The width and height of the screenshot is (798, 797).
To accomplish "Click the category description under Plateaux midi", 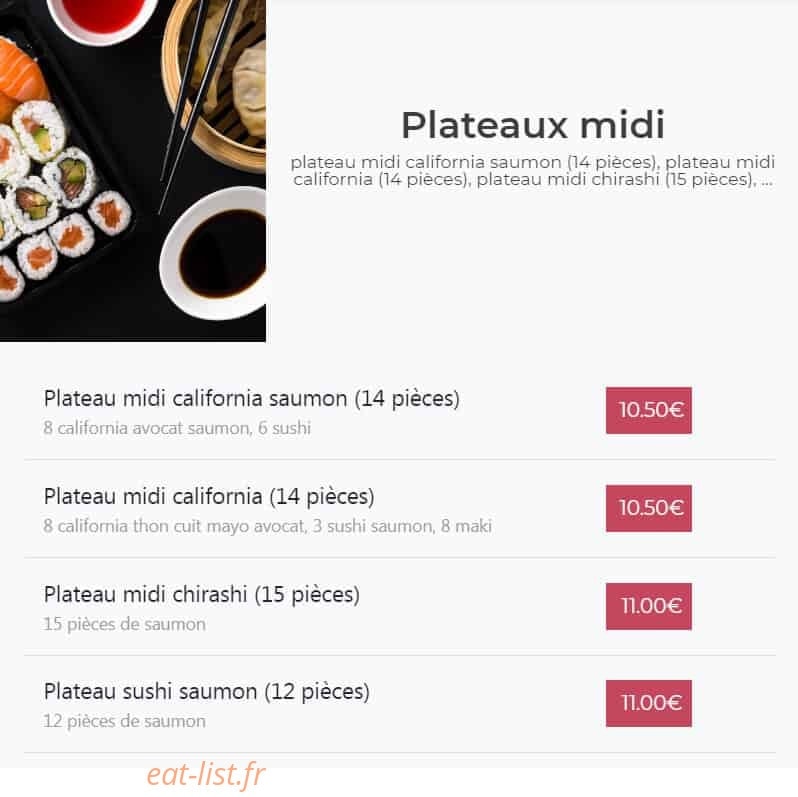I will click(532, 170).
